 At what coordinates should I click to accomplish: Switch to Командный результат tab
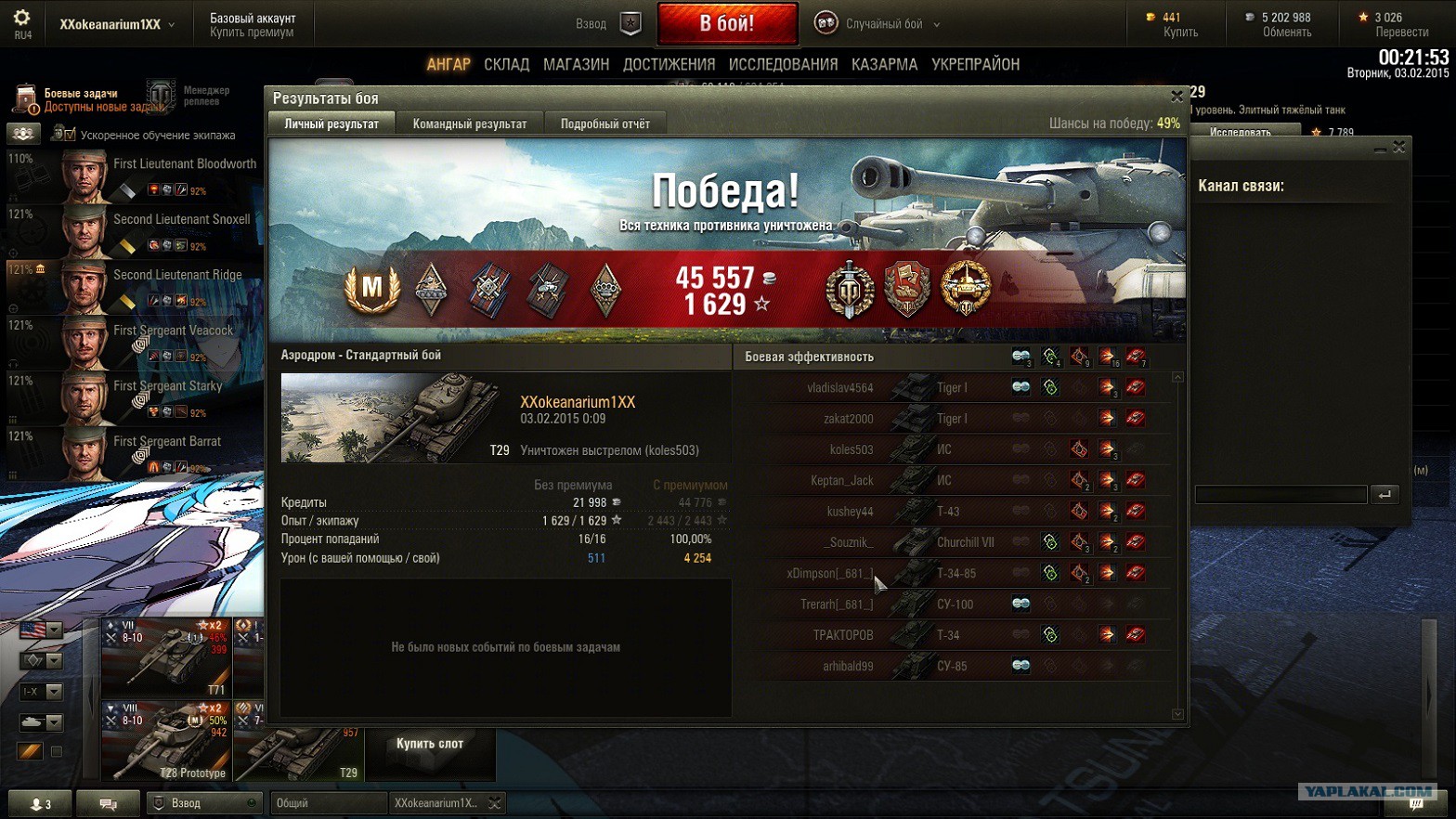pyautogui.click(x=470, y=123)
